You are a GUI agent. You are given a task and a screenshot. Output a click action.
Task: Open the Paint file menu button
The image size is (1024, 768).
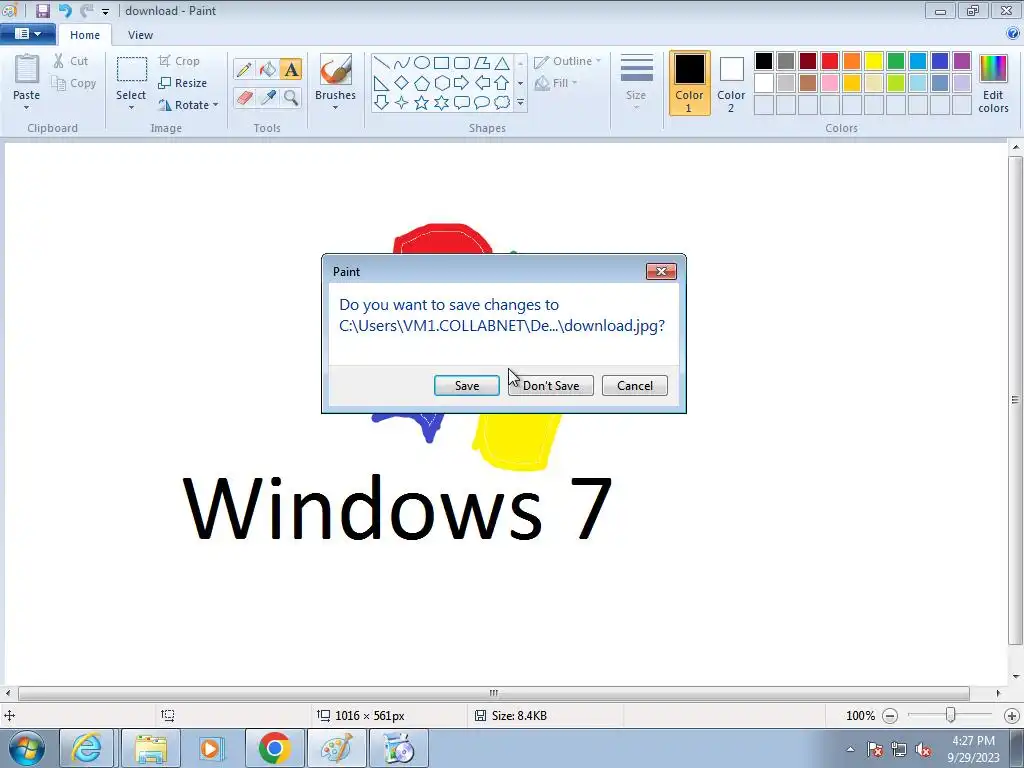click(x=27, y=34)
